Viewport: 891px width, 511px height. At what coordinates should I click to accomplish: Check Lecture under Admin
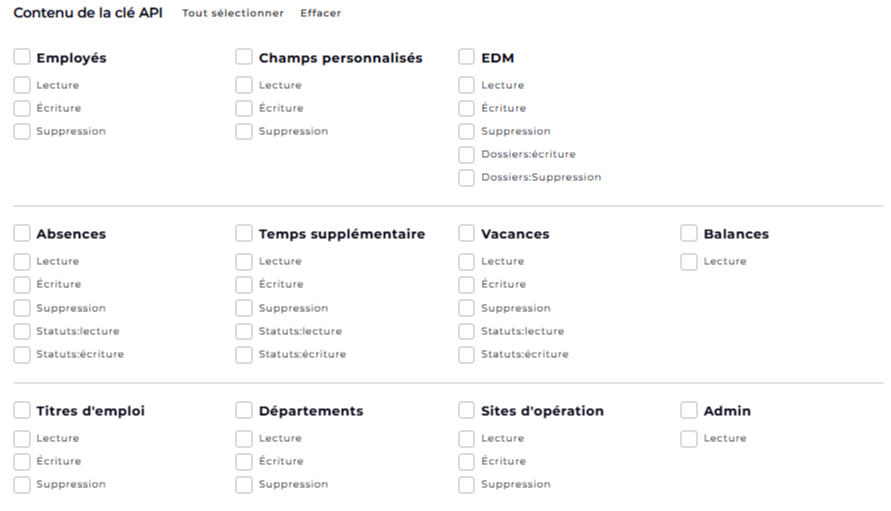(689, 438)
